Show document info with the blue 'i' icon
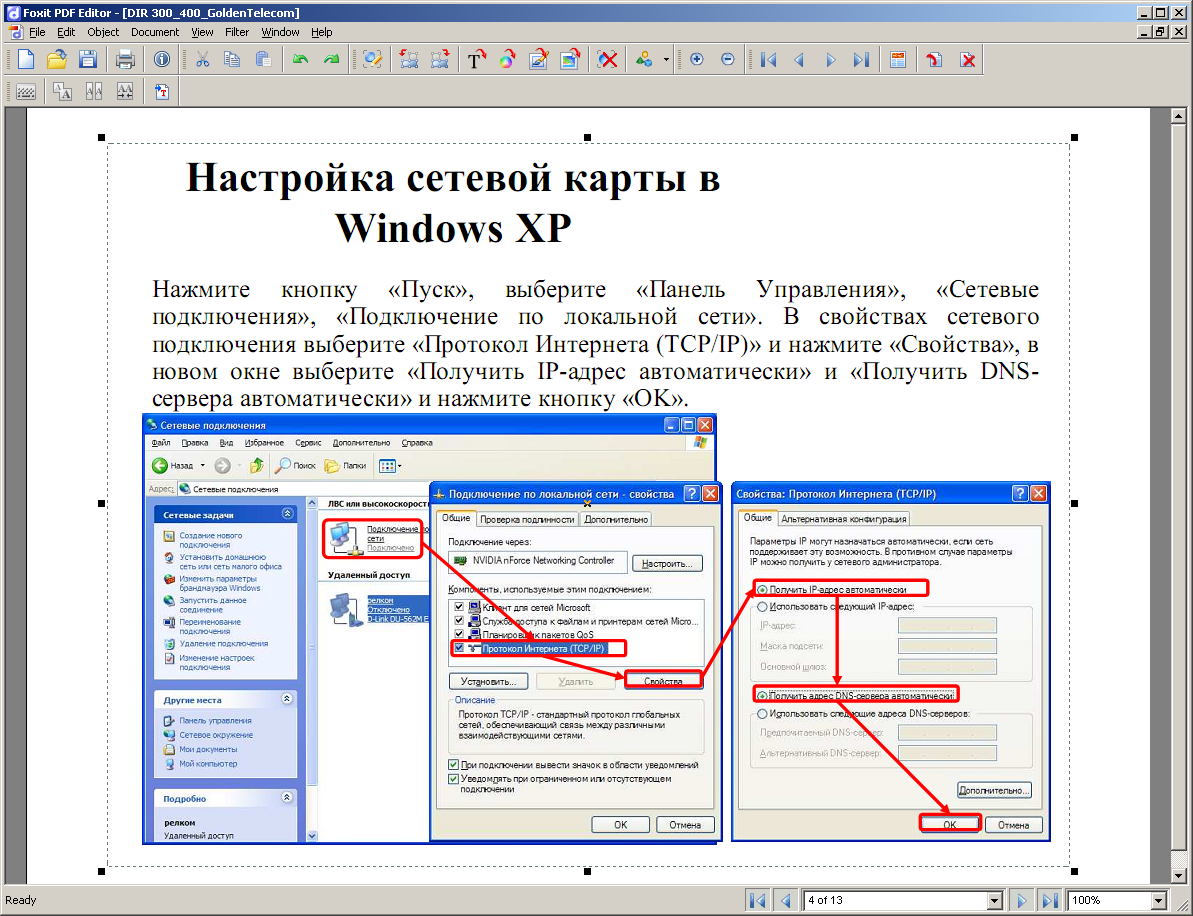Image resolution: width=1193 pixels, height=916 pixels. click(161, 59)
